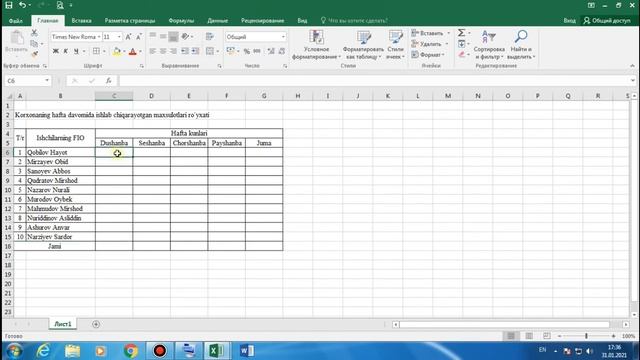Select the Лист1 sheet tab
The height and width of the screenshot is (360, 640).
click(x=63, y=324)
